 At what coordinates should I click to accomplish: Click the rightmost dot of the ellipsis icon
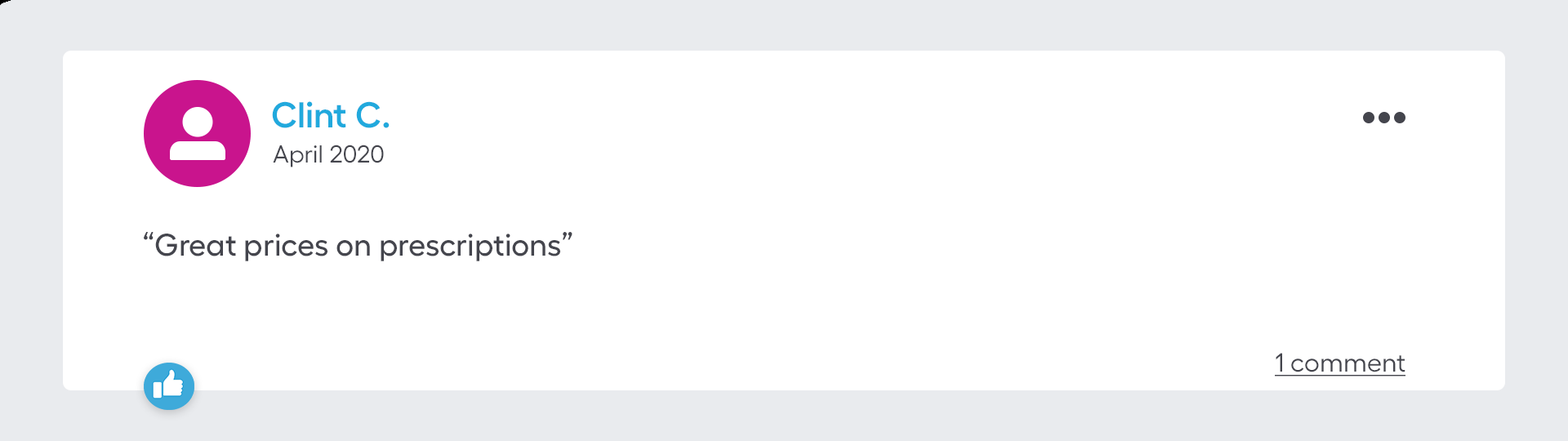pos(1399,118)
